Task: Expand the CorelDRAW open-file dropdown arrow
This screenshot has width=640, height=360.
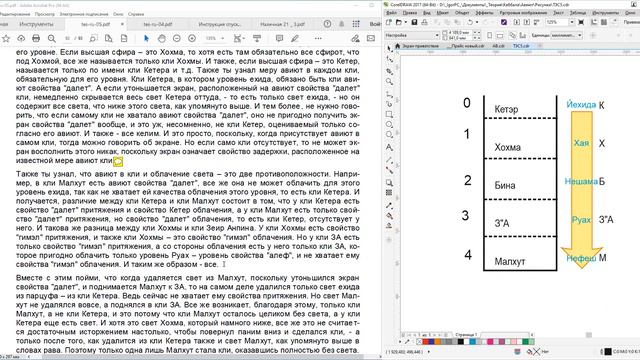Action: [406, 22]
